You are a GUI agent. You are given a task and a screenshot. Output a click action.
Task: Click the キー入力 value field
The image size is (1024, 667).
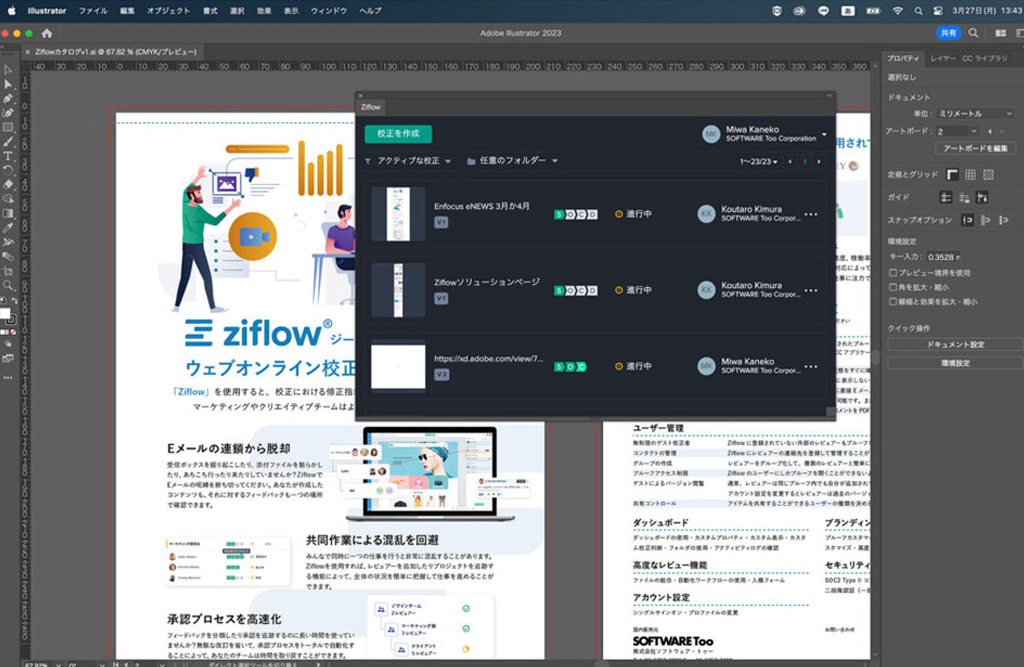(943, 257)
